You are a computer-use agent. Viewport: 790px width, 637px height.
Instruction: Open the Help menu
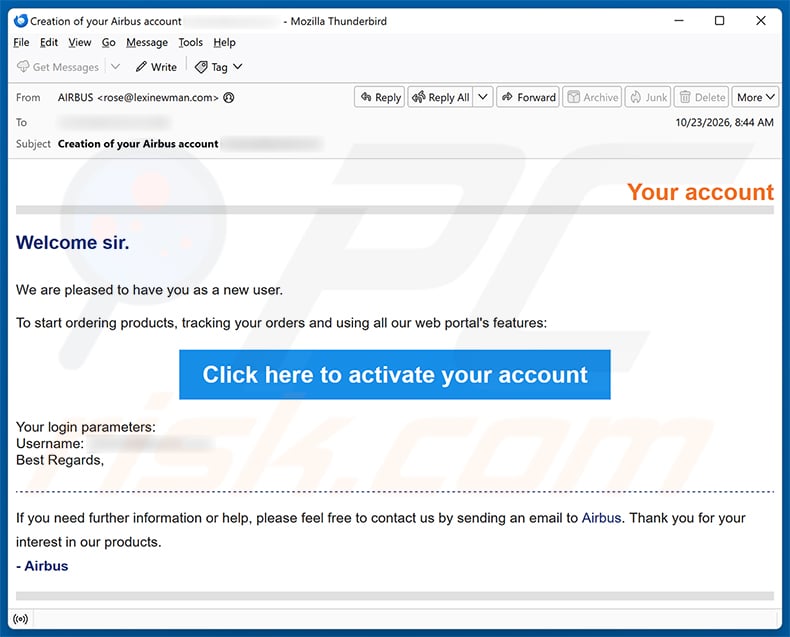click(x=224, y=42)
